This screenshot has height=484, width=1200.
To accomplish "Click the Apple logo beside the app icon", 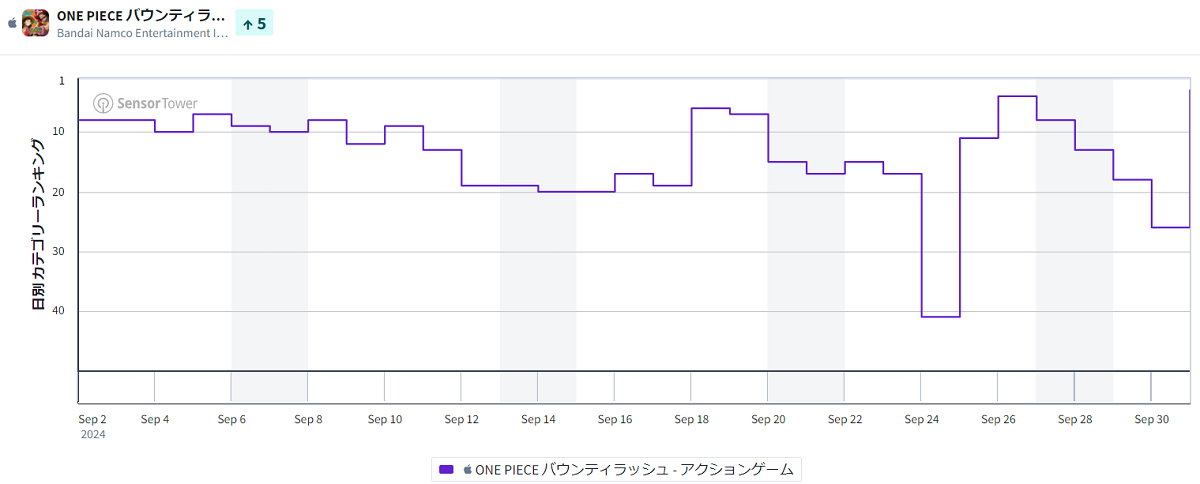I will (x=12, y=22).
